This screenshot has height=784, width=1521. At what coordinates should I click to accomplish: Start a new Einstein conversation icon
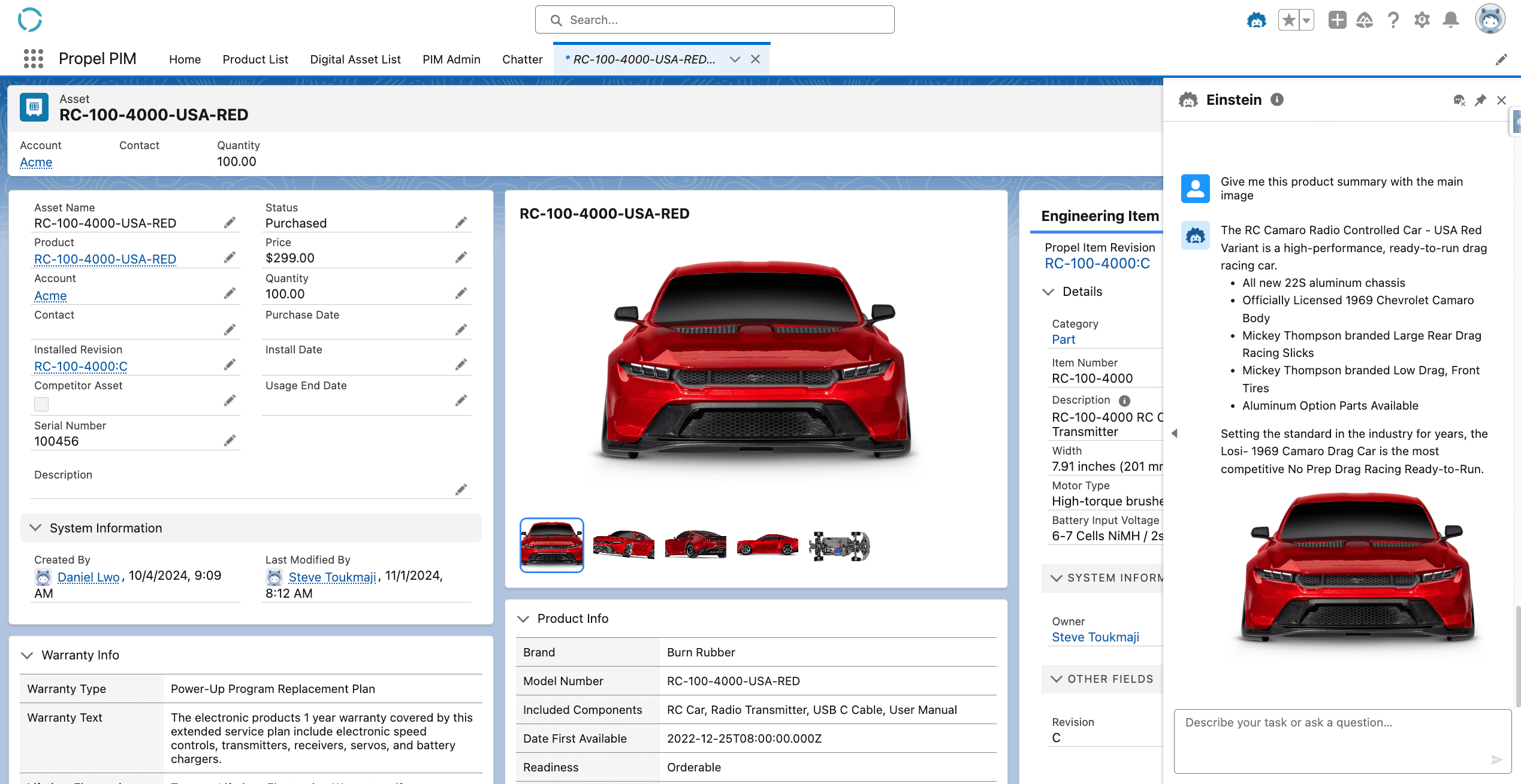pos(1459,100)
